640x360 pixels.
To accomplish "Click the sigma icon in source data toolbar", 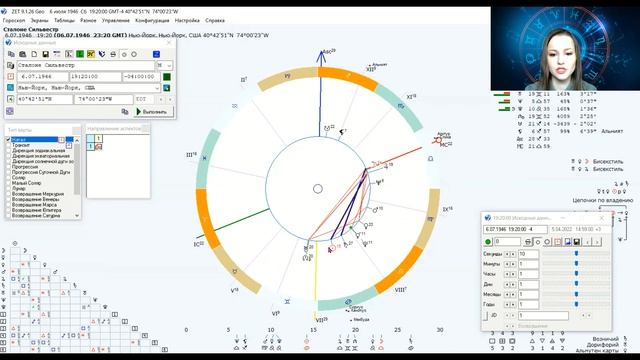I will click(69, 54).
